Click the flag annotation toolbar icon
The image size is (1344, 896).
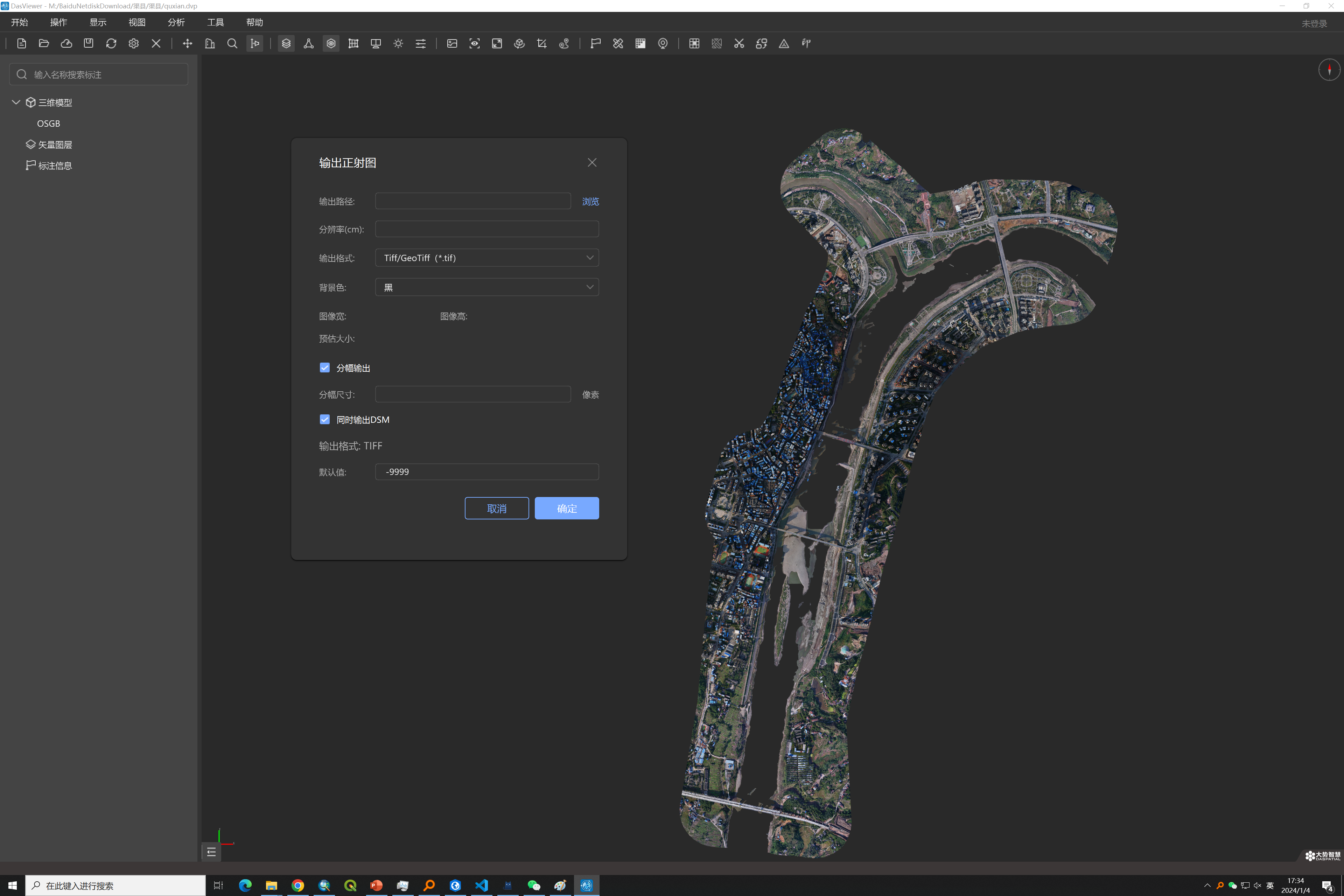tap(595, 43)
